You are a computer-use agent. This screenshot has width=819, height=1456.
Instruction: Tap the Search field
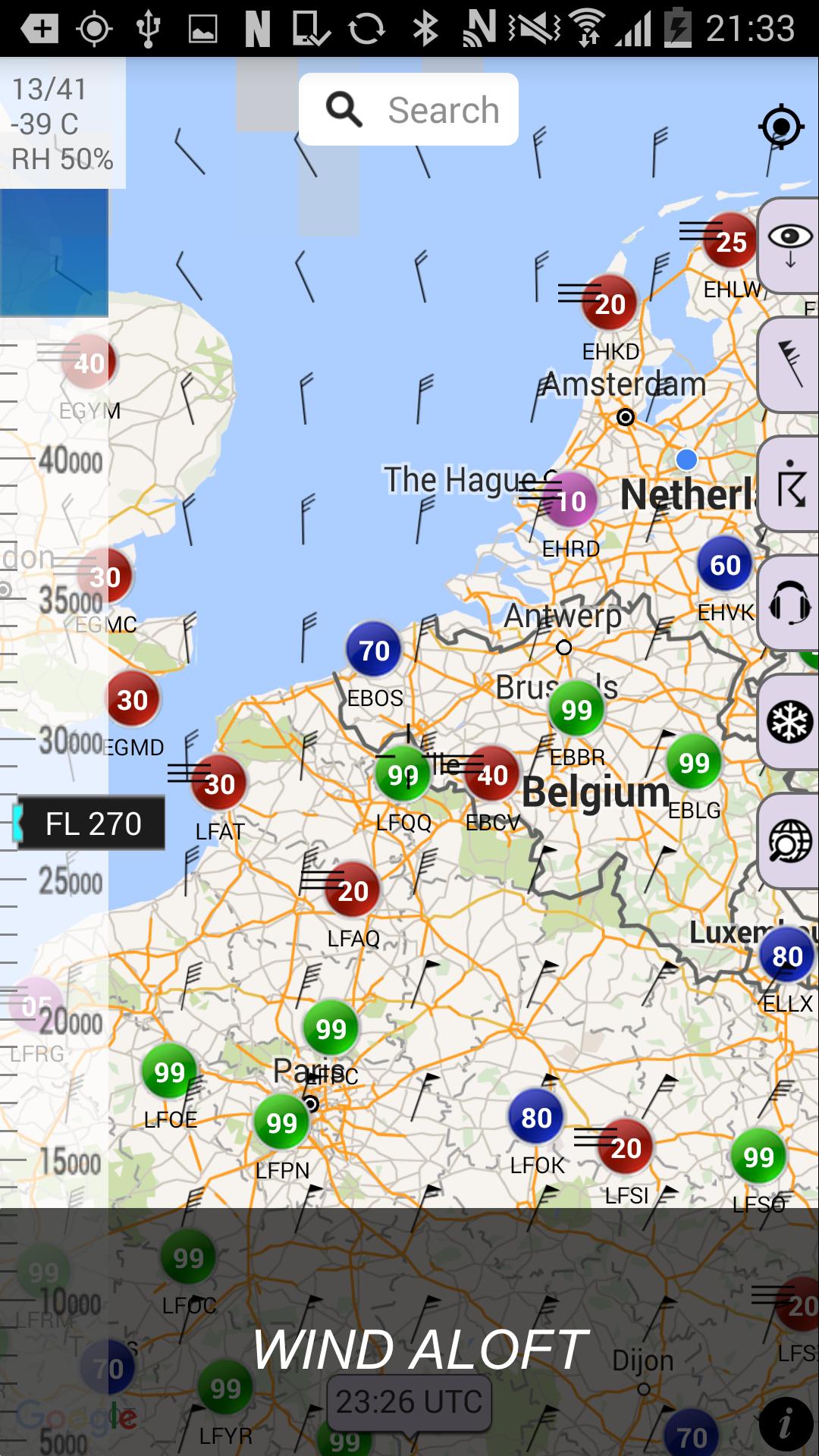point(409,109)
